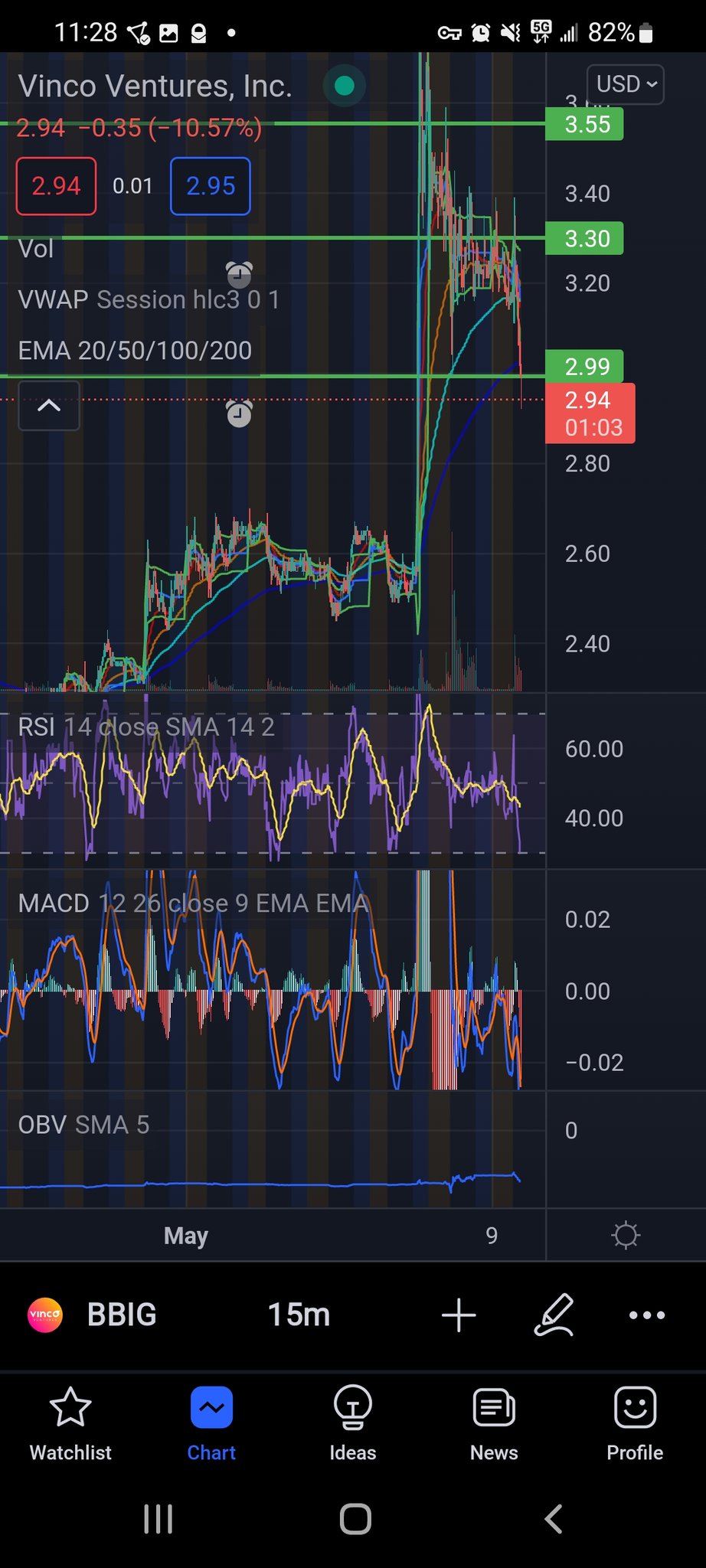Viewport: 706px width, 1568px height.
Task: Switch to the Chart tab
Action: [x=211, y=1424]
